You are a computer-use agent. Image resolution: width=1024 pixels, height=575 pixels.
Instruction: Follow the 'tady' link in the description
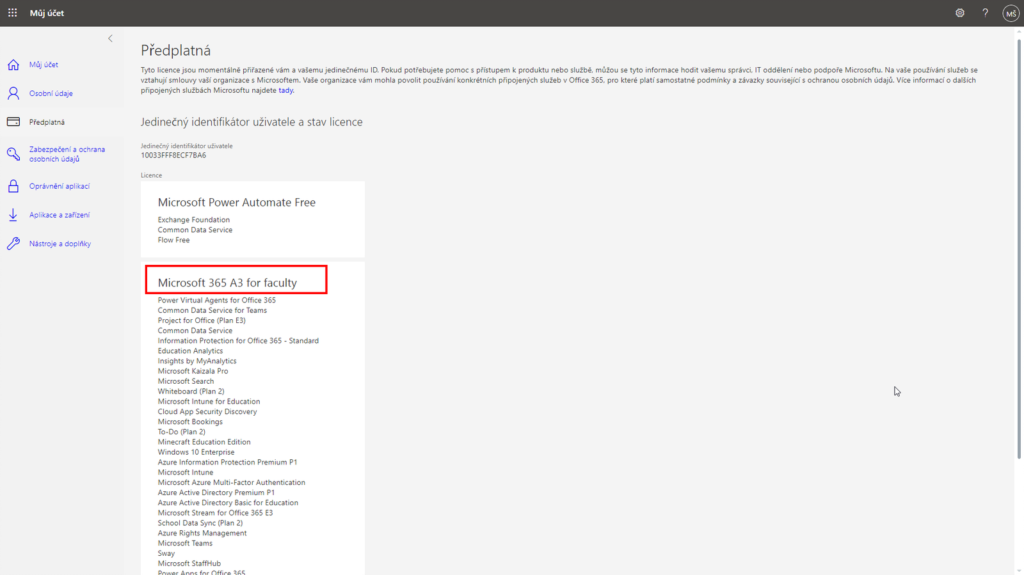click(285, 90)
